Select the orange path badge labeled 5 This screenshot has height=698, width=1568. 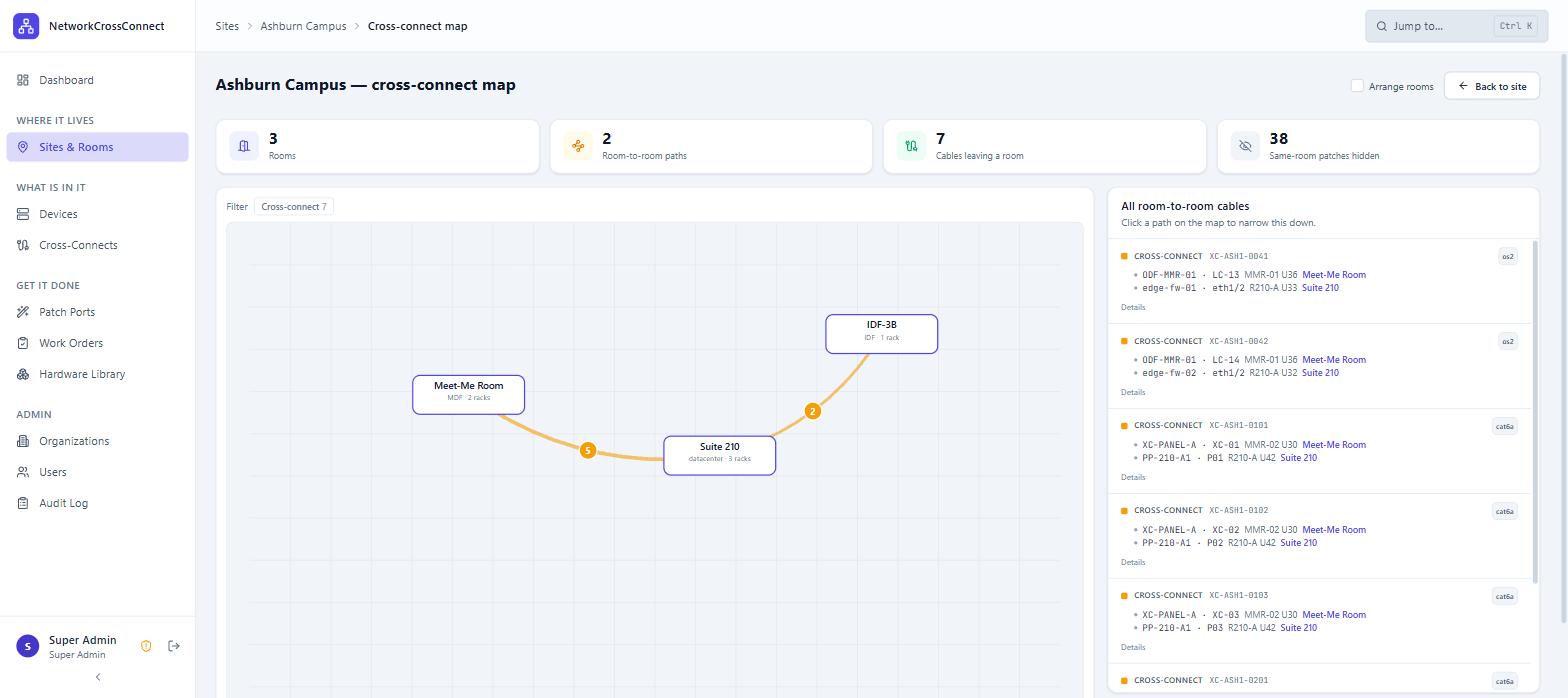(588, 451)
